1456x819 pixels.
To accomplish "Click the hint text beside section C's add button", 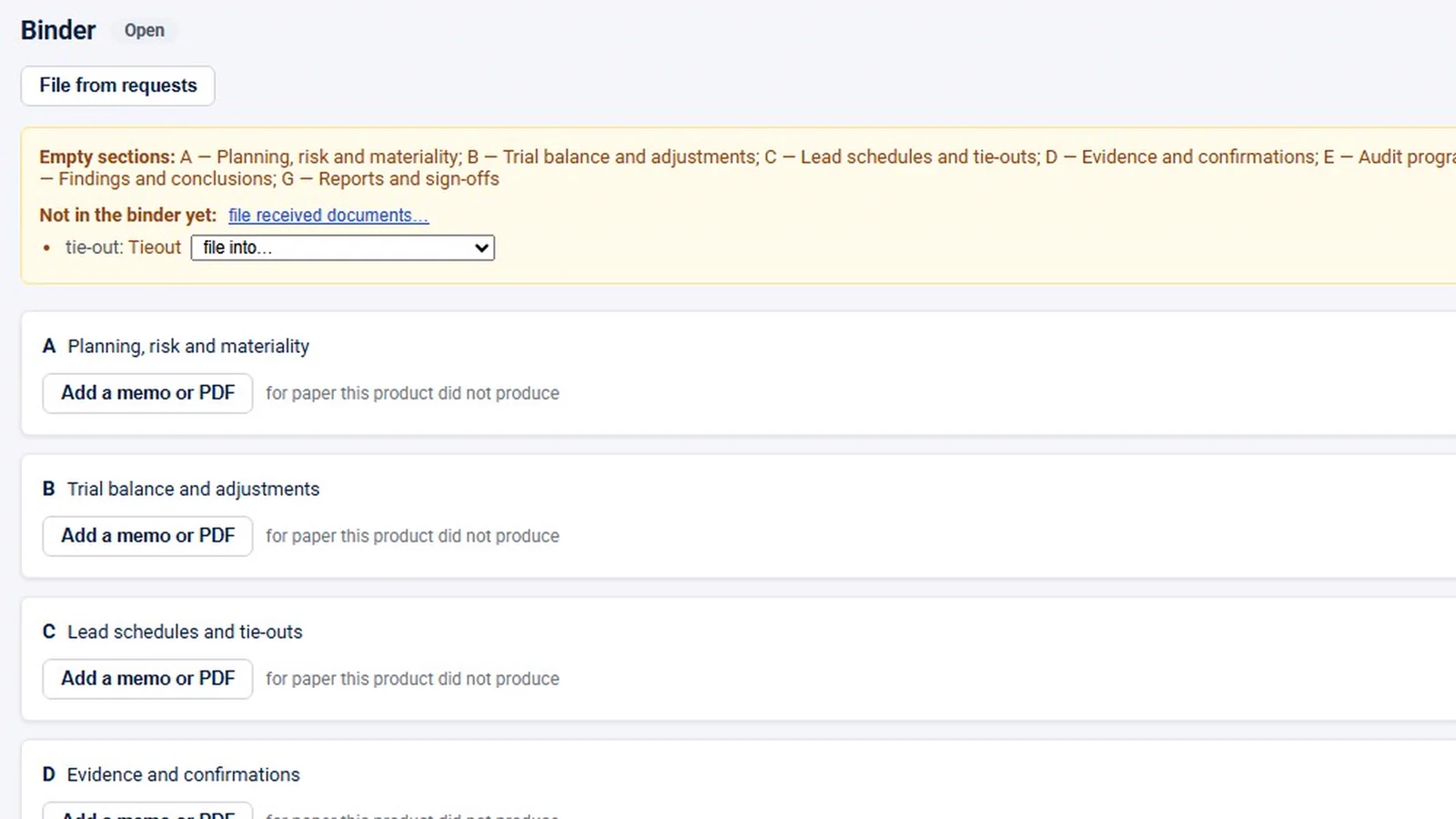I will (x=412, y=679).
